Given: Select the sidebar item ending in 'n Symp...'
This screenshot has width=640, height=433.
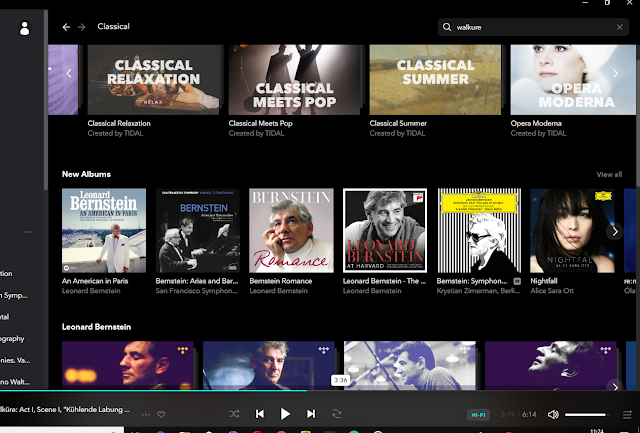Looking at the screenshot, I should (14, 295).
